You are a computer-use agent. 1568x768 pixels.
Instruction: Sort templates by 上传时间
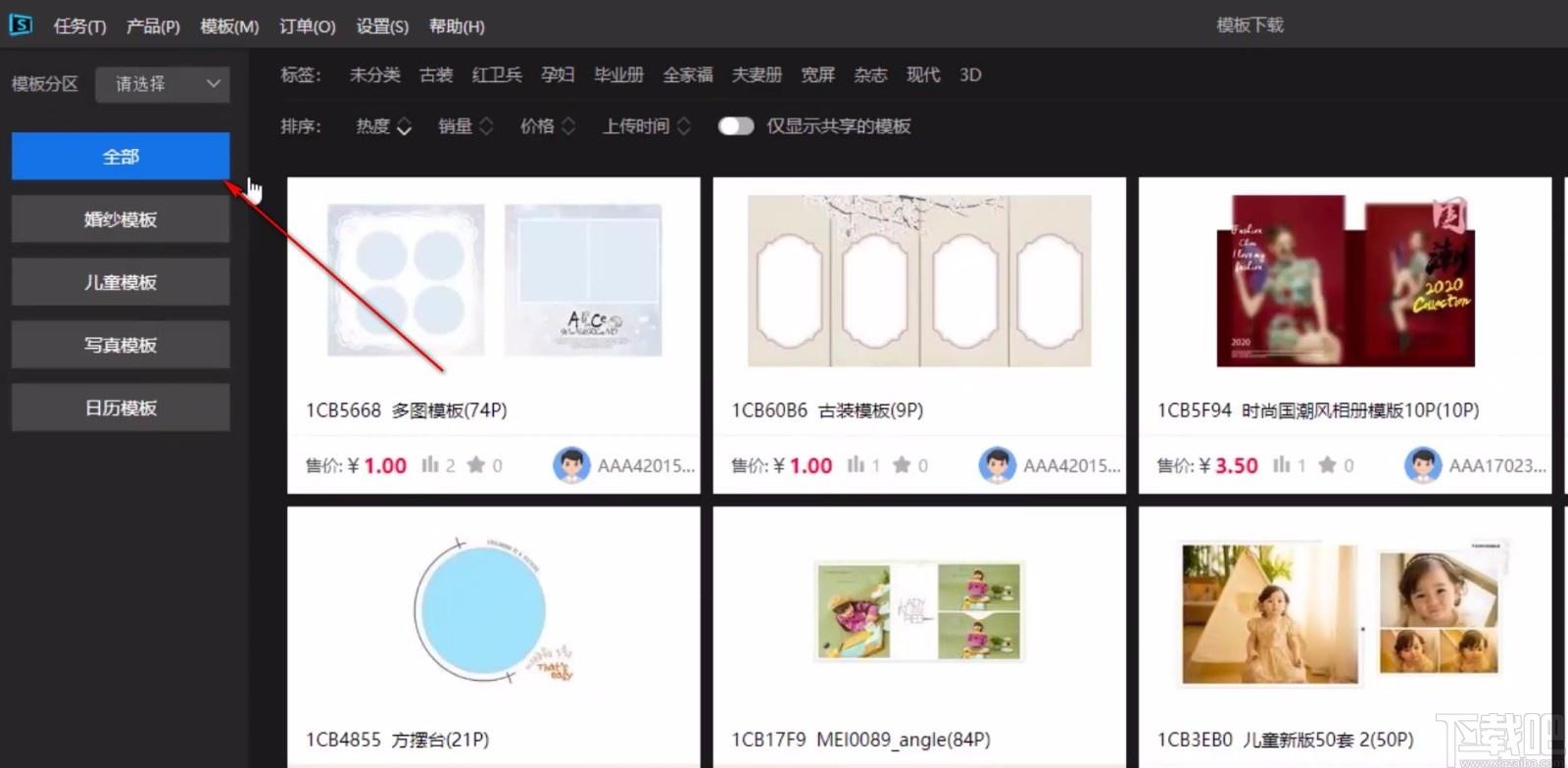[x=647, y=125]
